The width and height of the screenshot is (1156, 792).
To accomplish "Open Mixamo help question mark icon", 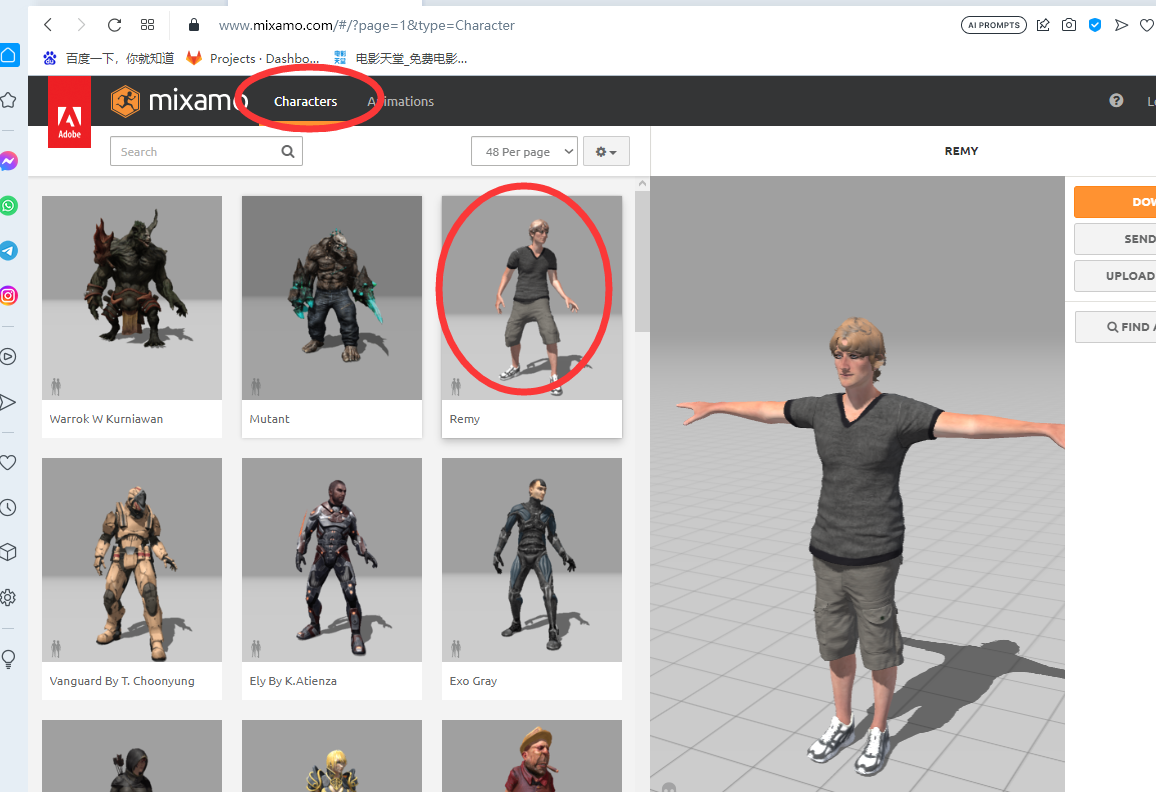I will [1116, 100].
